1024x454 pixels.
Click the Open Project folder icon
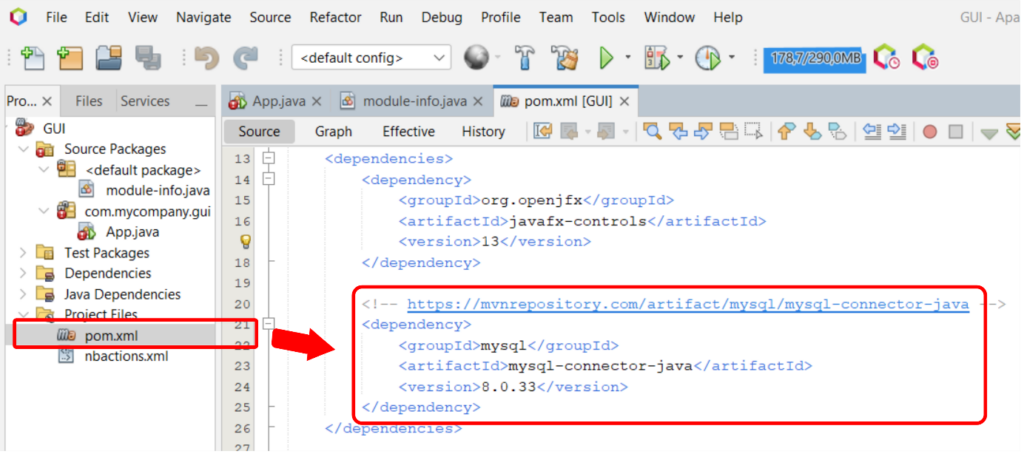click(x=108, y=58)
